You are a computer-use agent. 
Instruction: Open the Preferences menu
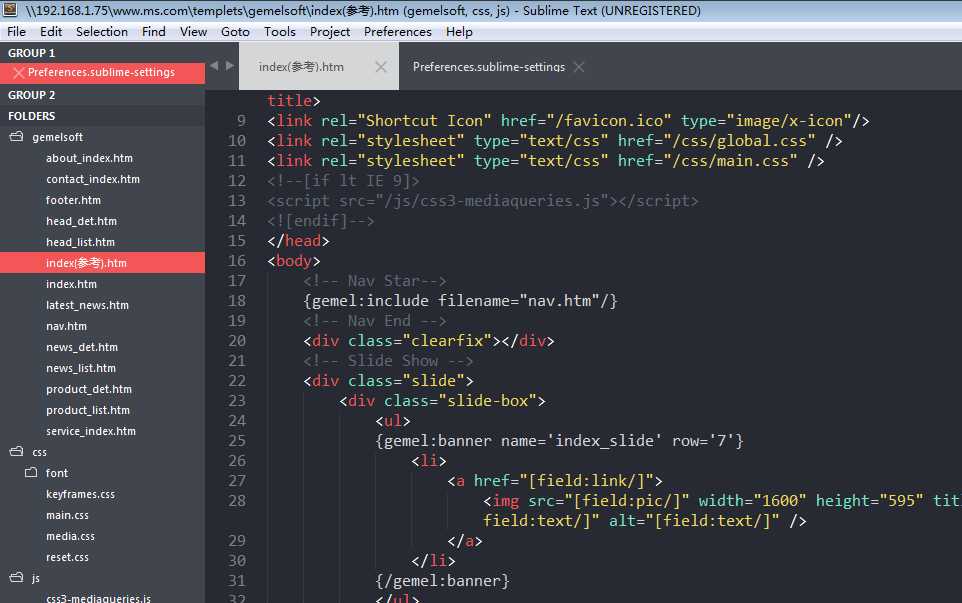398,31
